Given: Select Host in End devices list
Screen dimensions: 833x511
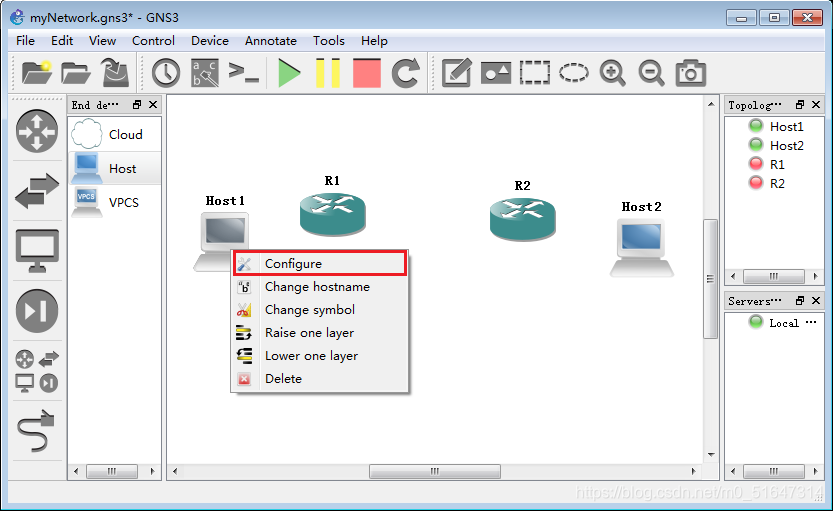Looking at the screenshot, I should point(115,168).
